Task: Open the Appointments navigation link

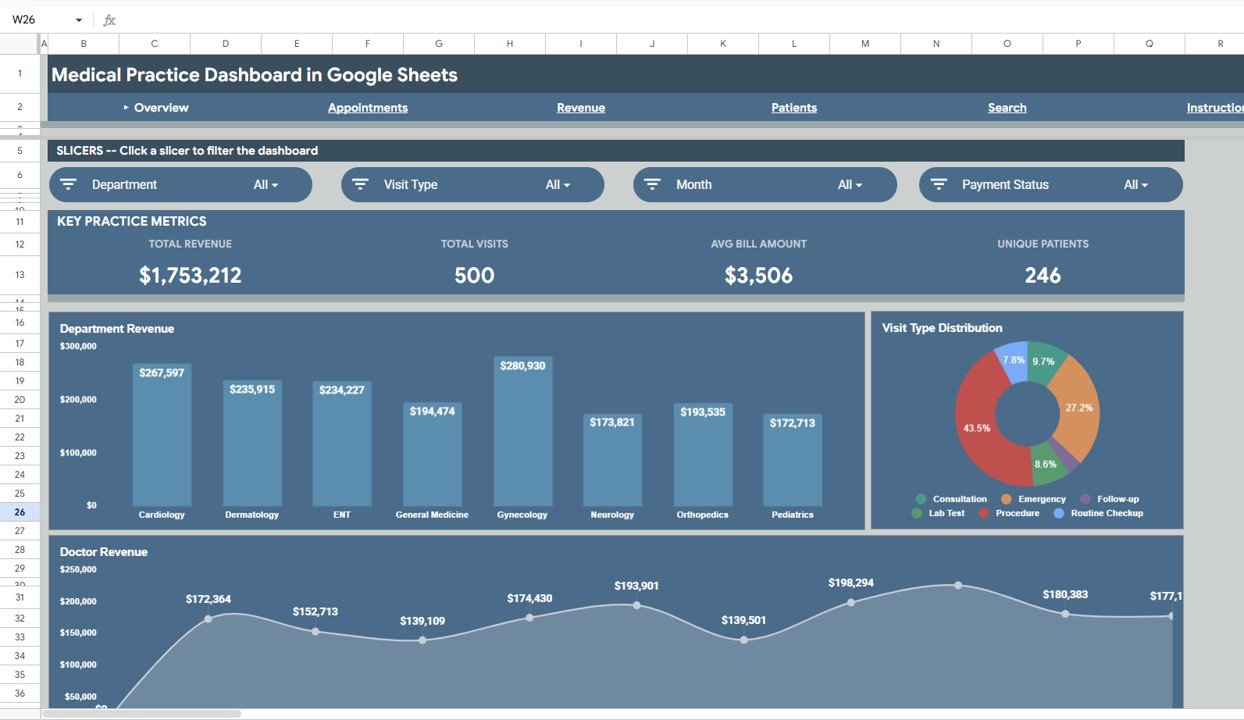Action: point(367,107)
